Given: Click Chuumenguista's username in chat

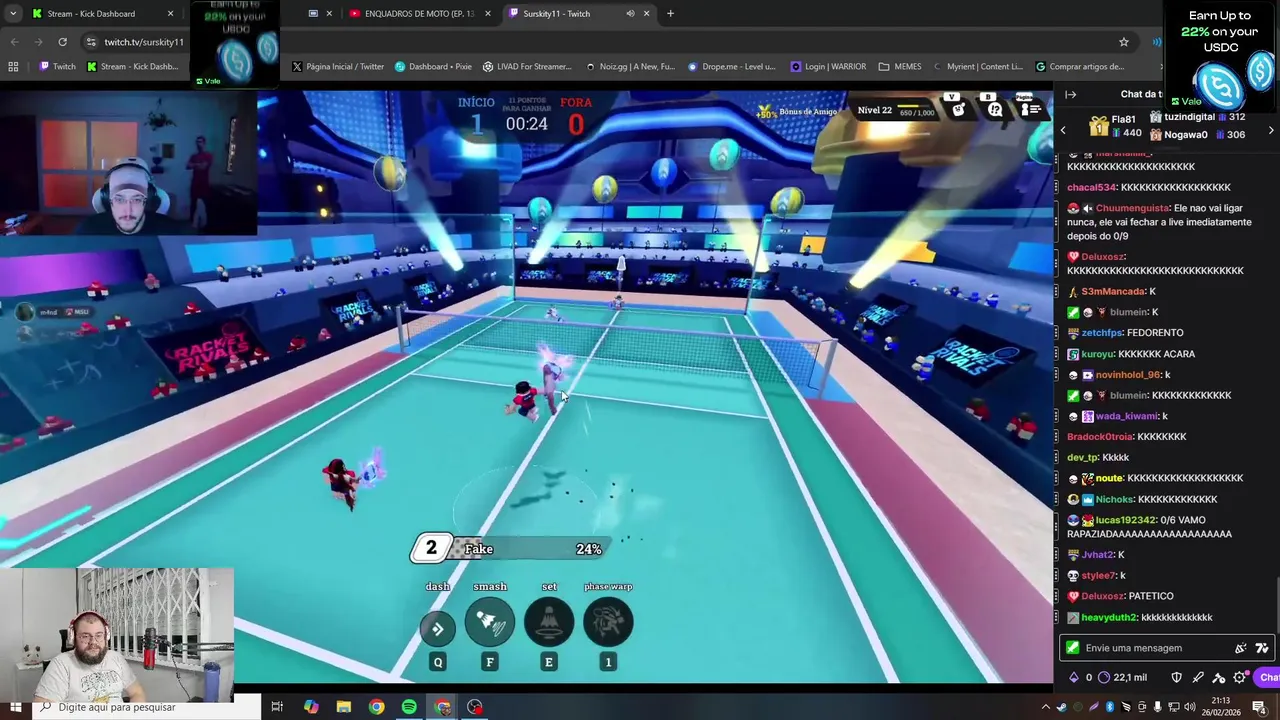Looking at the screenshot, I should 1132,208.
